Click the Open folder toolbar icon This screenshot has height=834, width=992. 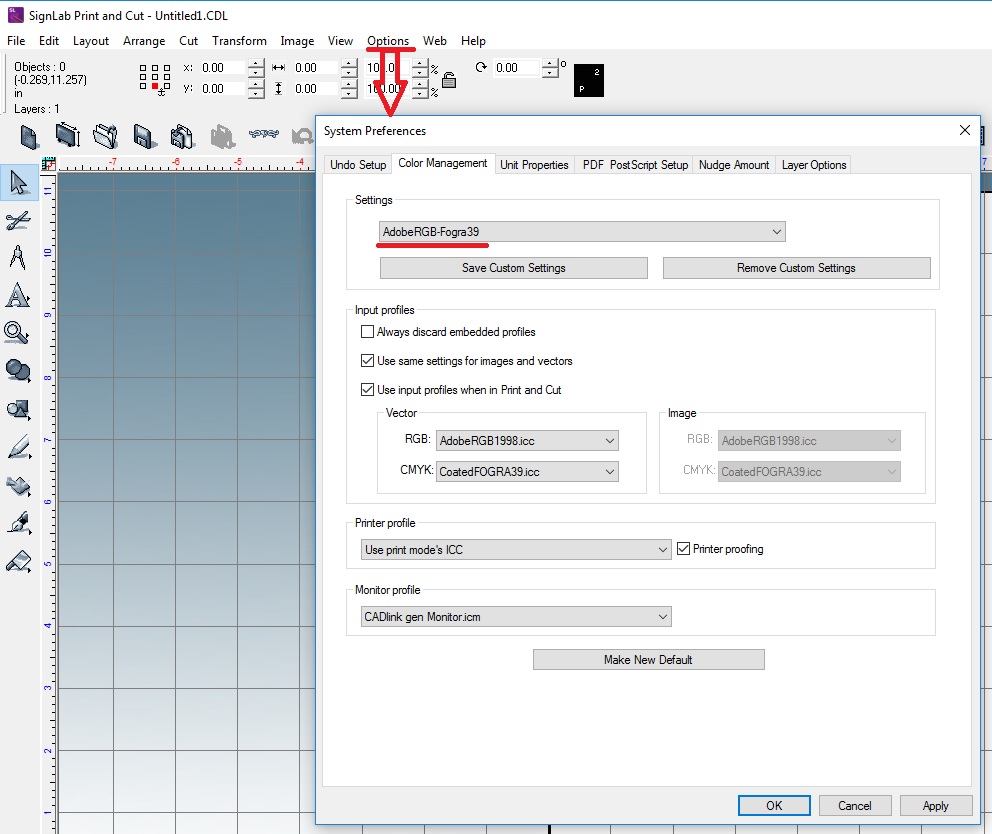[105, 136]
